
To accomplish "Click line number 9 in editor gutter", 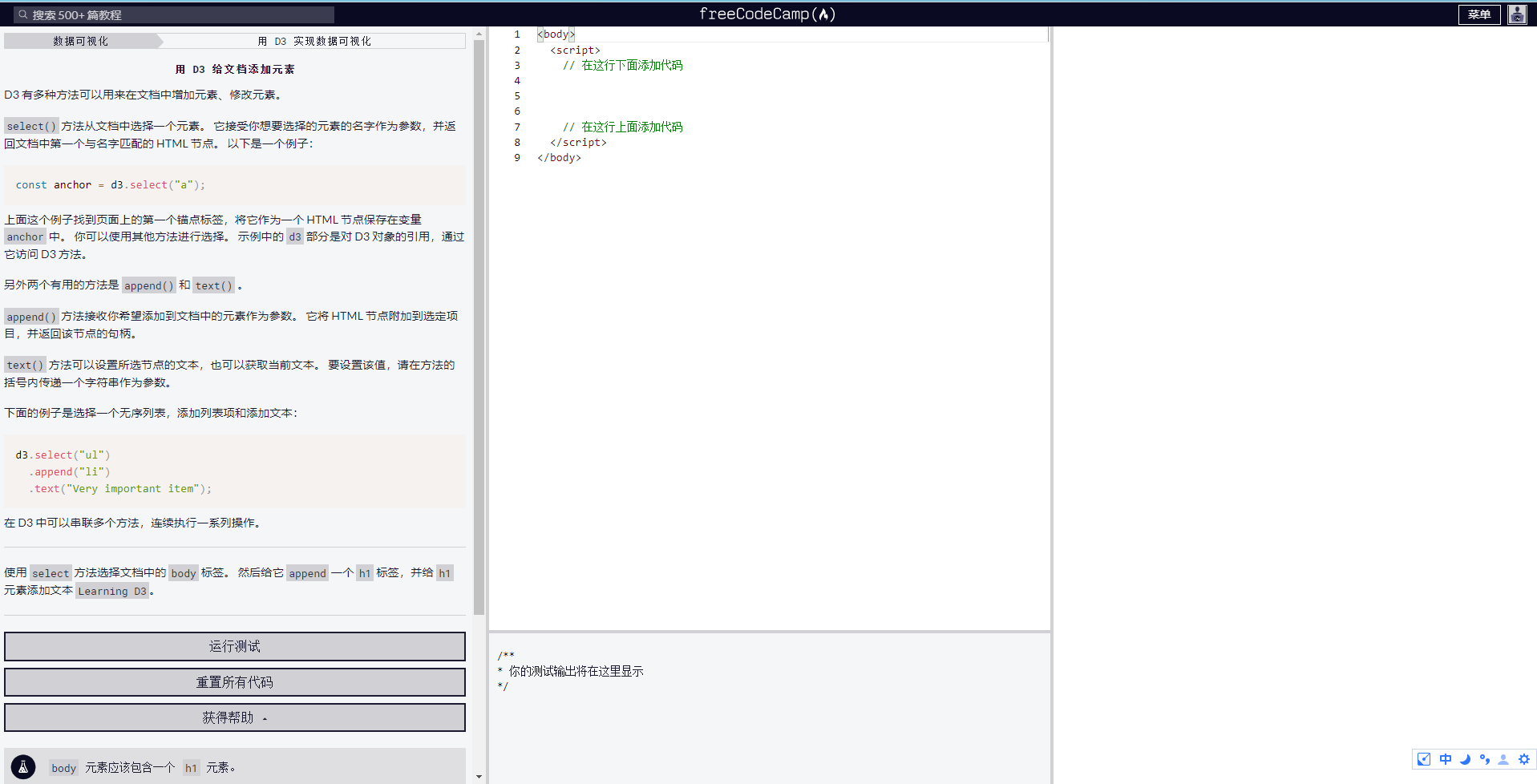I will [x=517, y=158].
